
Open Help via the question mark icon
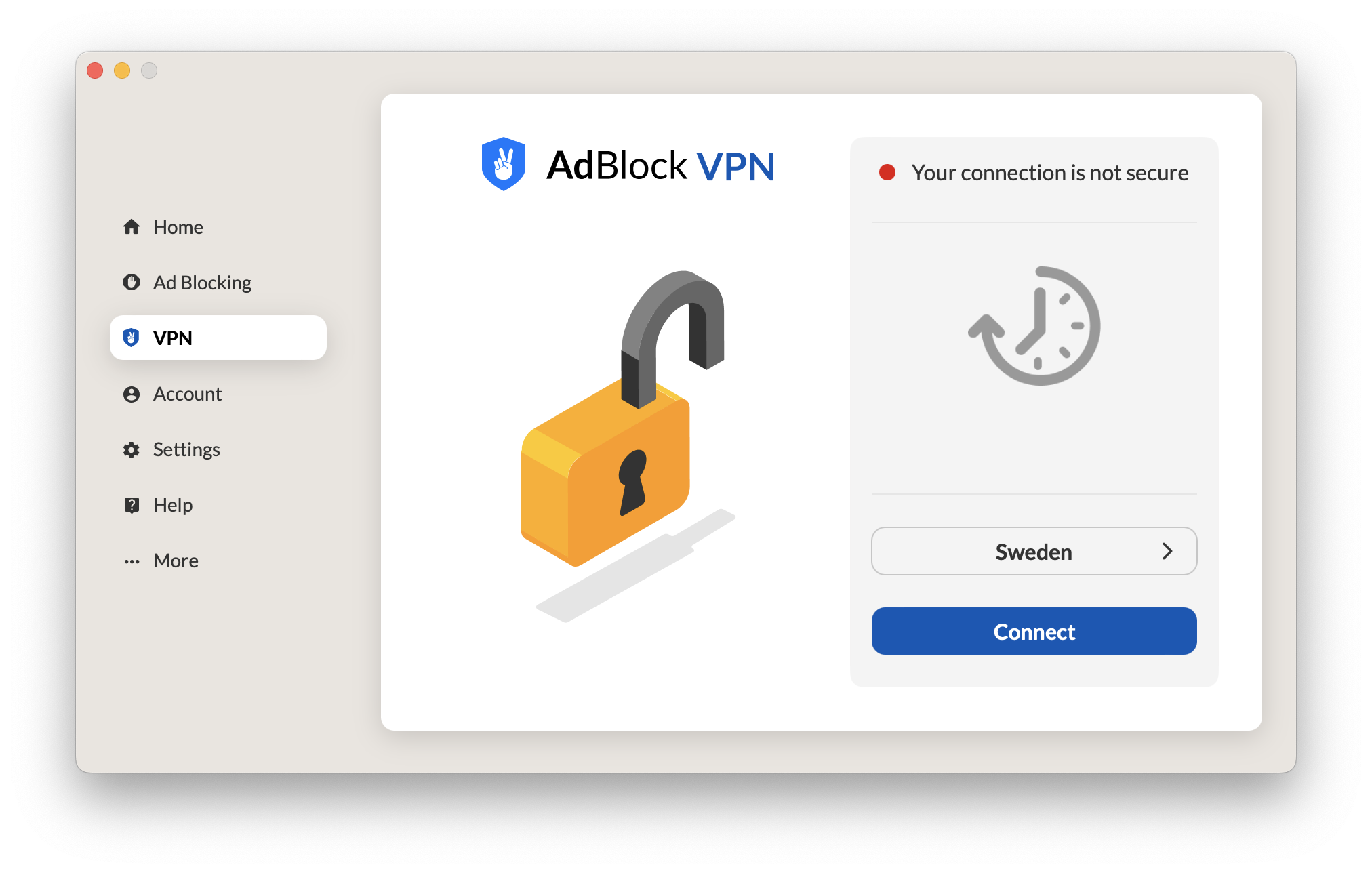pyautogui.click(x=131, y=505)
